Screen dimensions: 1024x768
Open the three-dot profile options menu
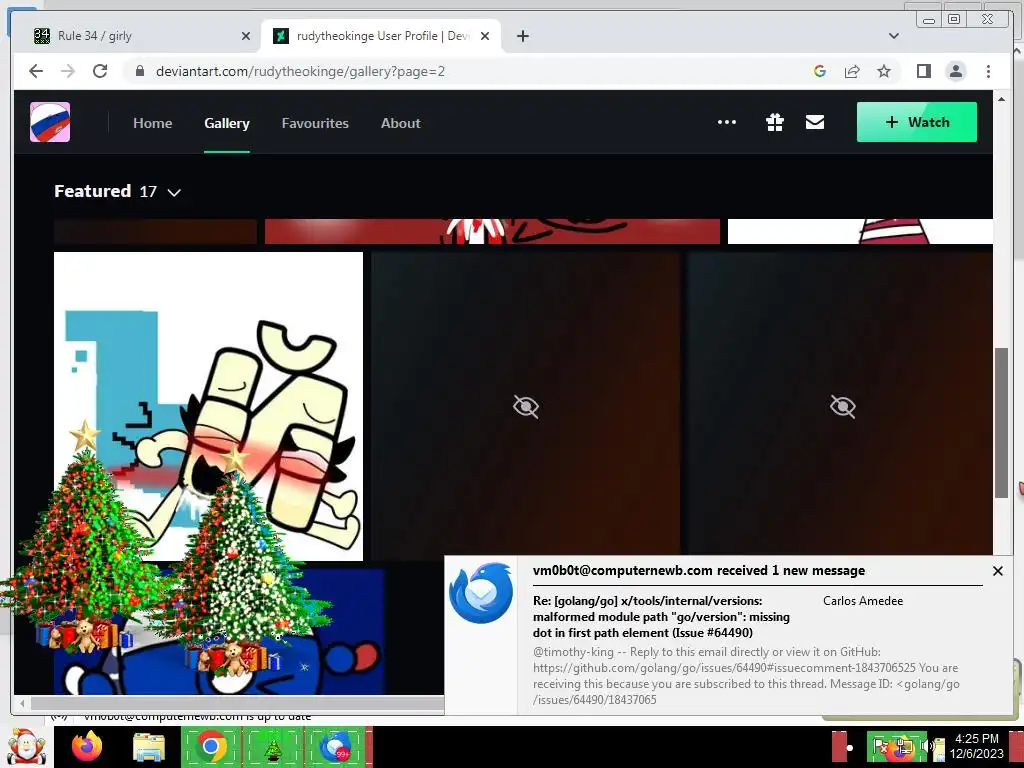pyautogui.click(x=727, y=122)
